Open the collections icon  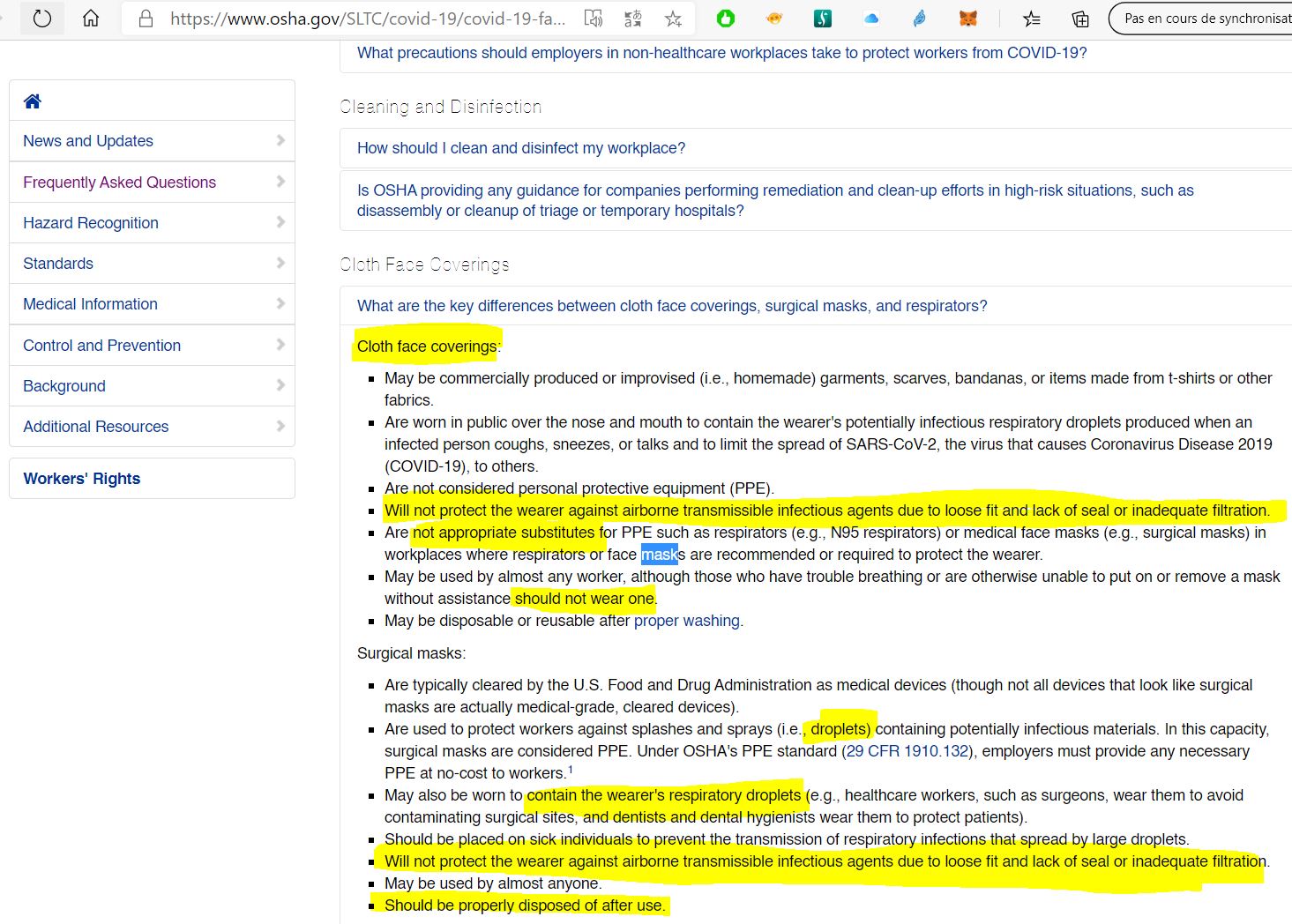coord(1079,19)
